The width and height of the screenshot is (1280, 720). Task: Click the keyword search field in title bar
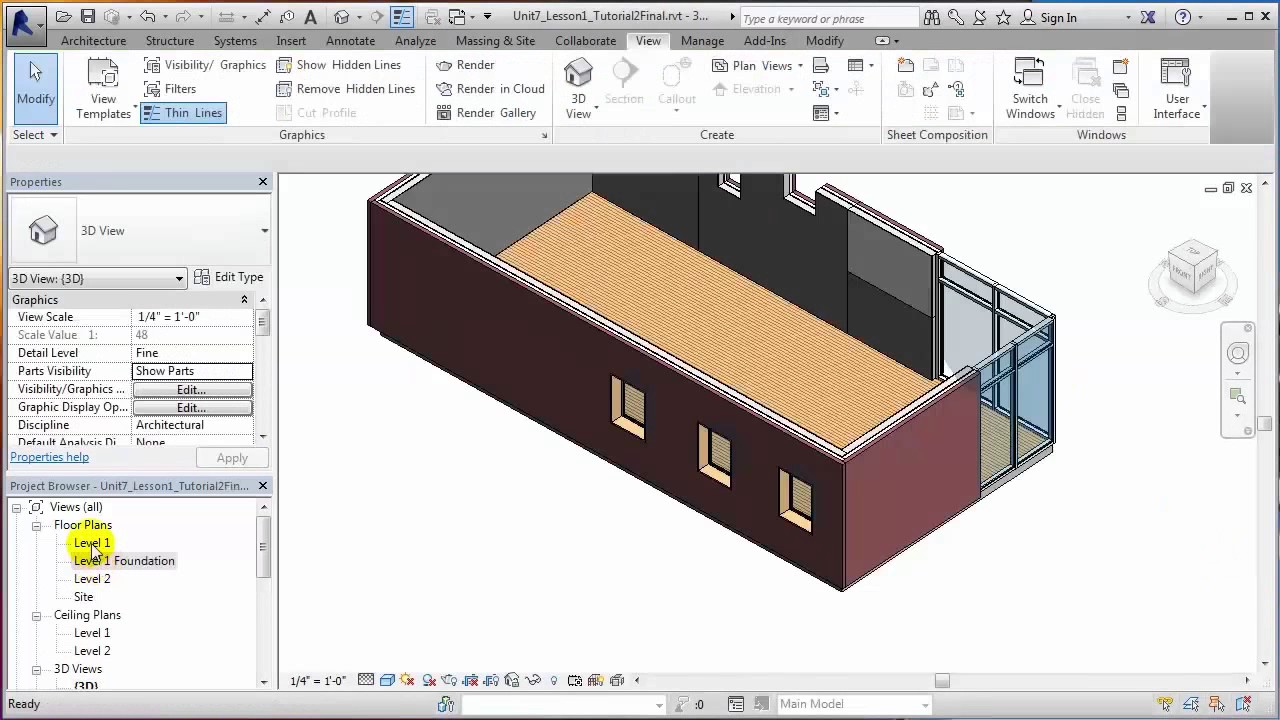pyautogui.click(x=828, y=18)
